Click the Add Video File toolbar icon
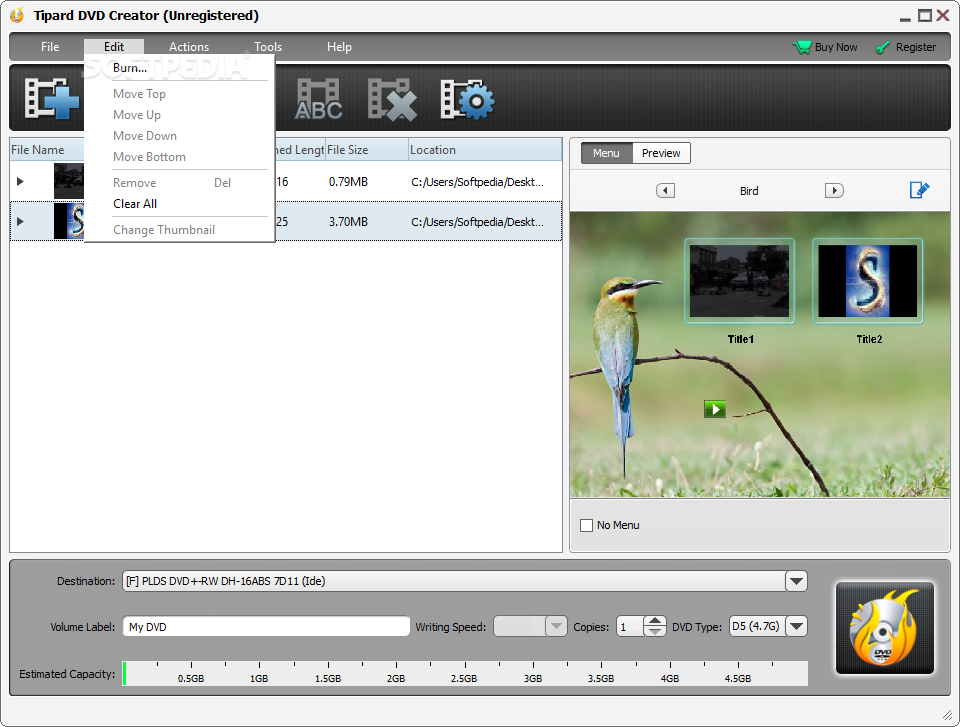The height and width of the screenshot is (727, 960). [x=51, y=98]
